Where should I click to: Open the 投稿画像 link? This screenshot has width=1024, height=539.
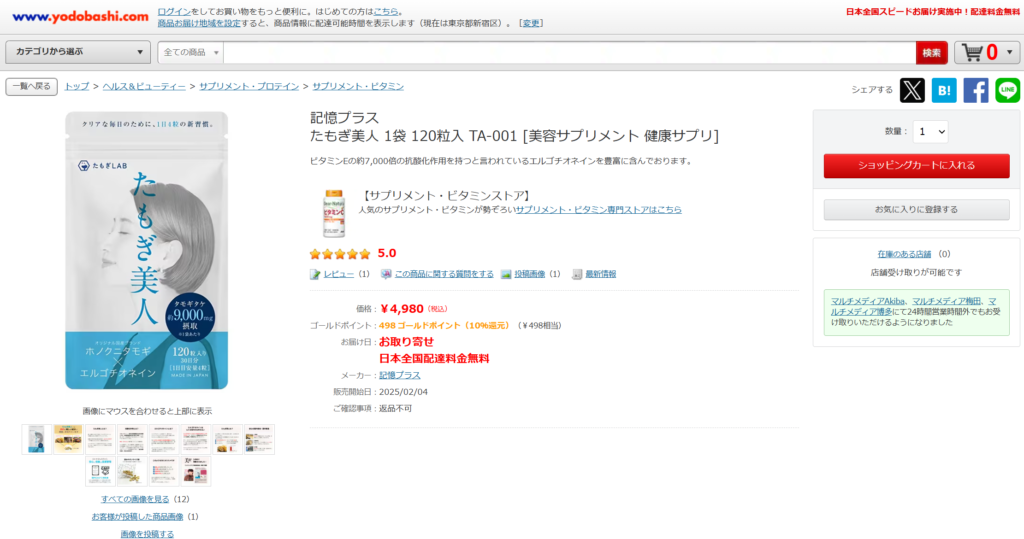(x=530, y=274)
